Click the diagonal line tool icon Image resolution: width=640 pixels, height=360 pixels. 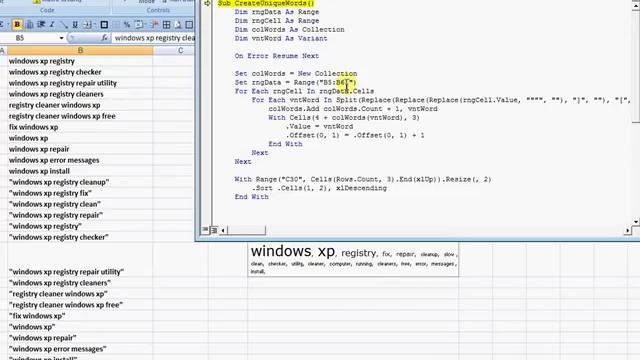coord(64,25)
